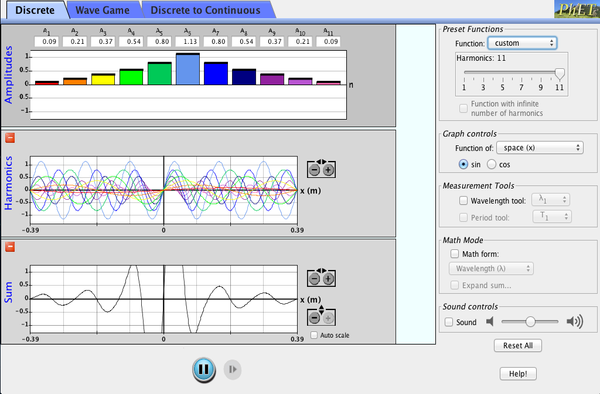Zoom out horizontally on Harmonics graph
This screenshot has height=394, width=600.
coord(315,170)
